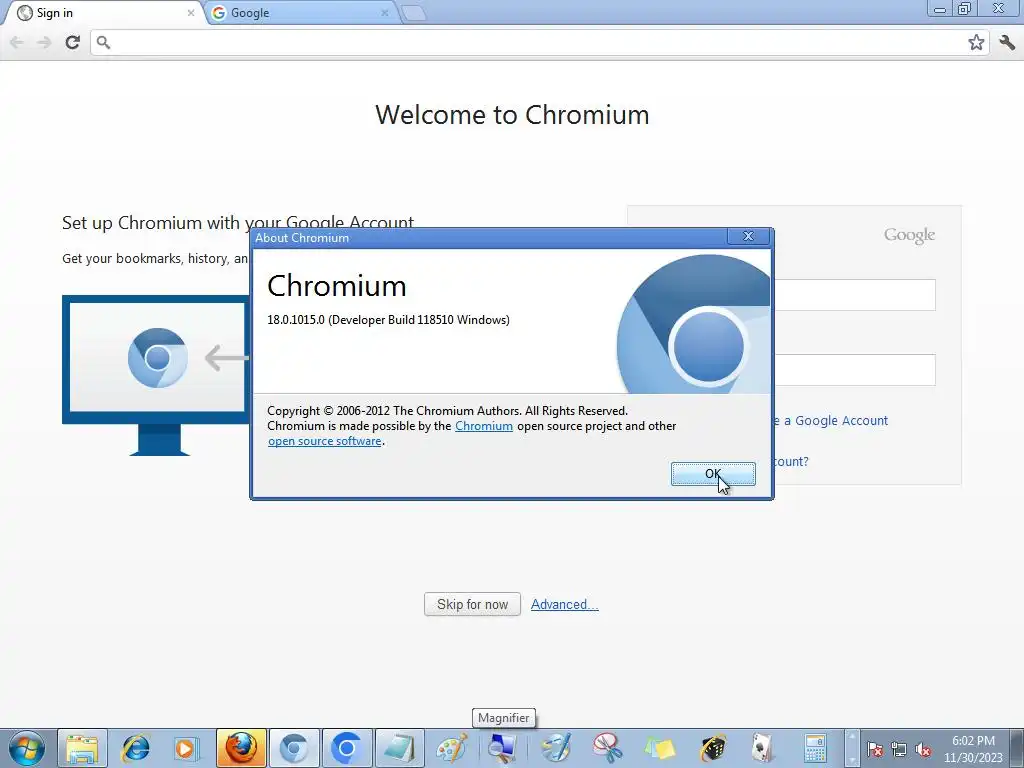Bookmark the page with the star icon
This screenshot has width=1024, height=768.
[x=976, y=42]
